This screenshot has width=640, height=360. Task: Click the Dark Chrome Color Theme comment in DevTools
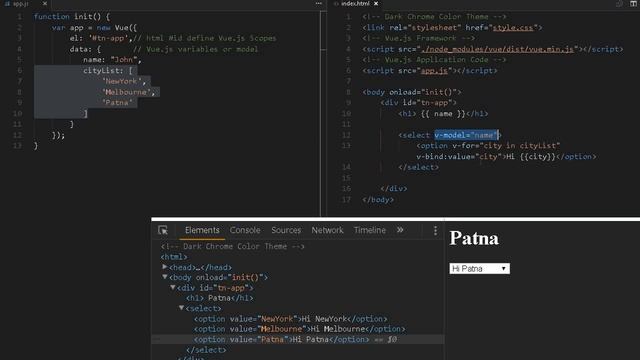[x=233, y=247]
